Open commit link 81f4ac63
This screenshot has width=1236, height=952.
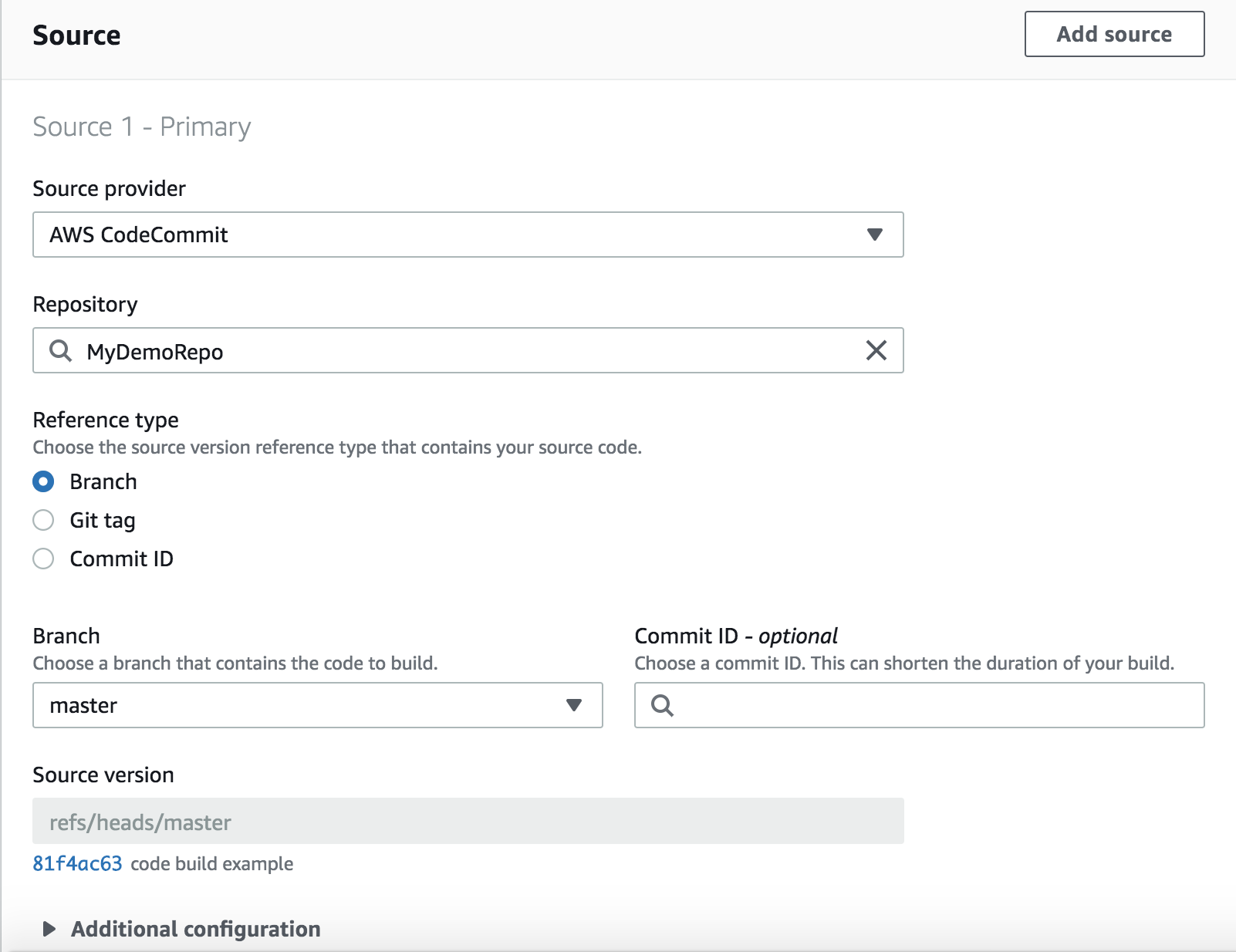pyautogui.click(x=77, y=863)
